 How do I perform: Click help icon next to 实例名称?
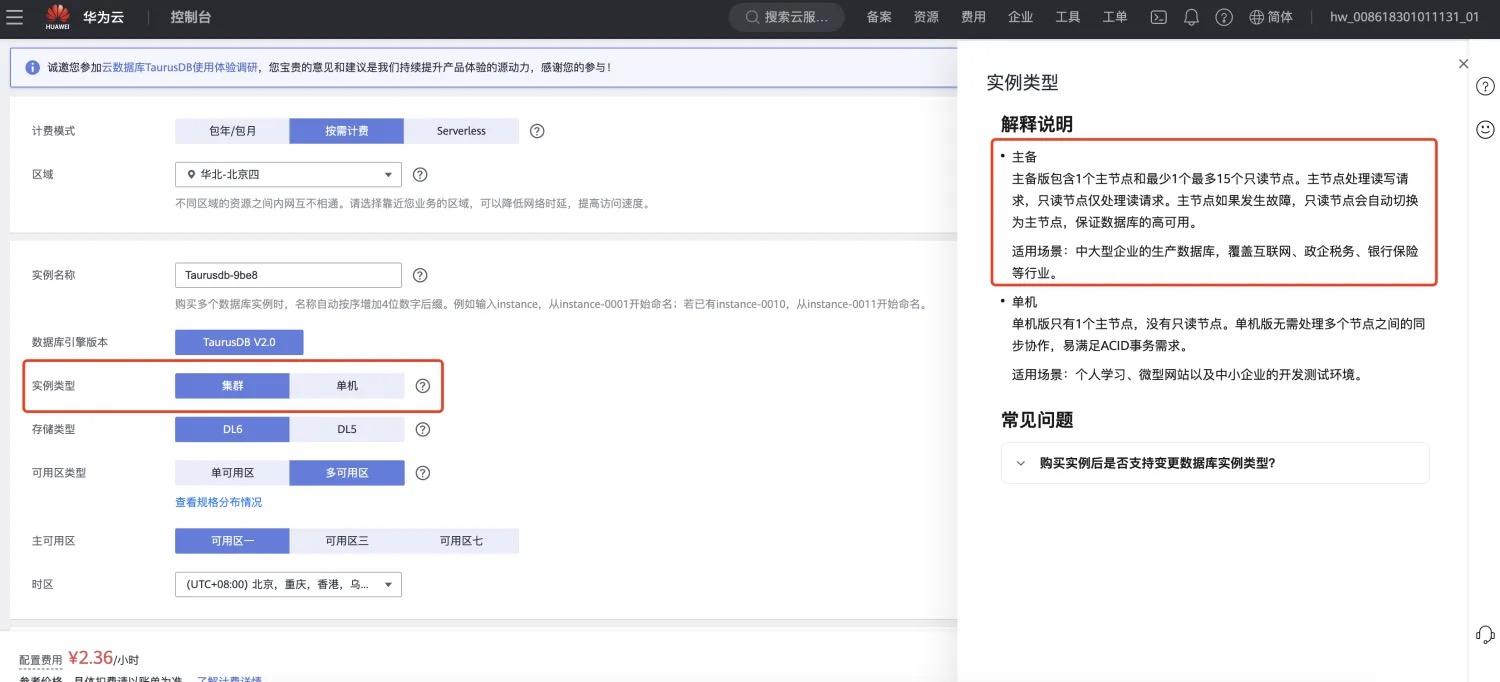click(420, 275)
